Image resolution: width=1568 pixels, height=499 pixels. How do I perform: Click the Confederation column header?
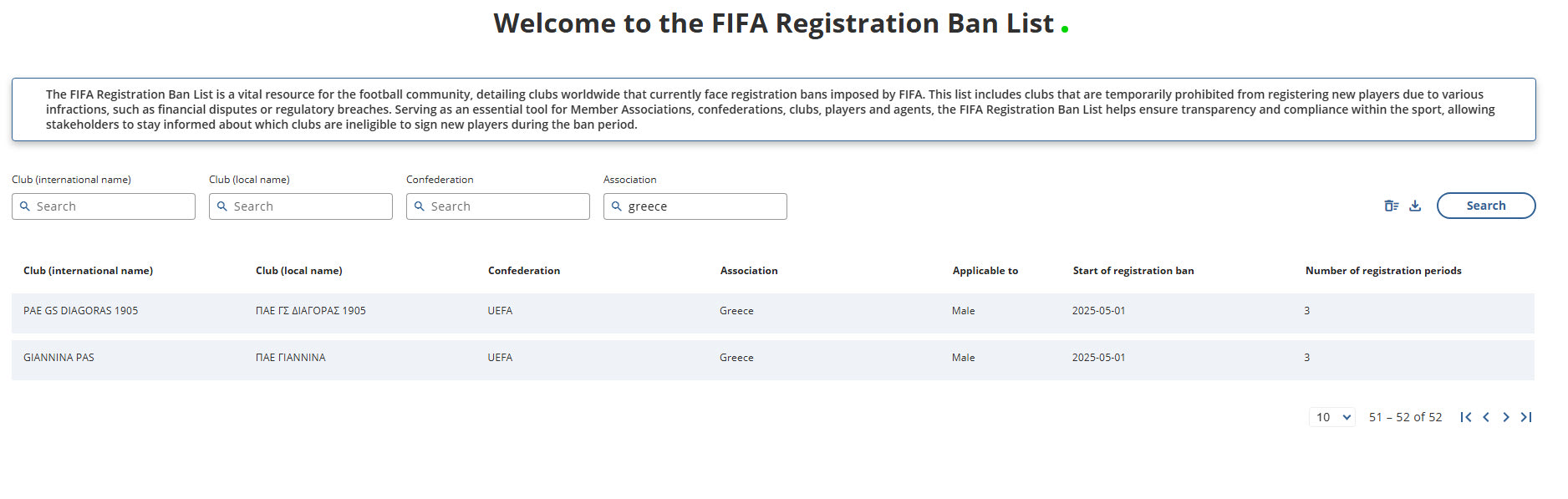523,271
